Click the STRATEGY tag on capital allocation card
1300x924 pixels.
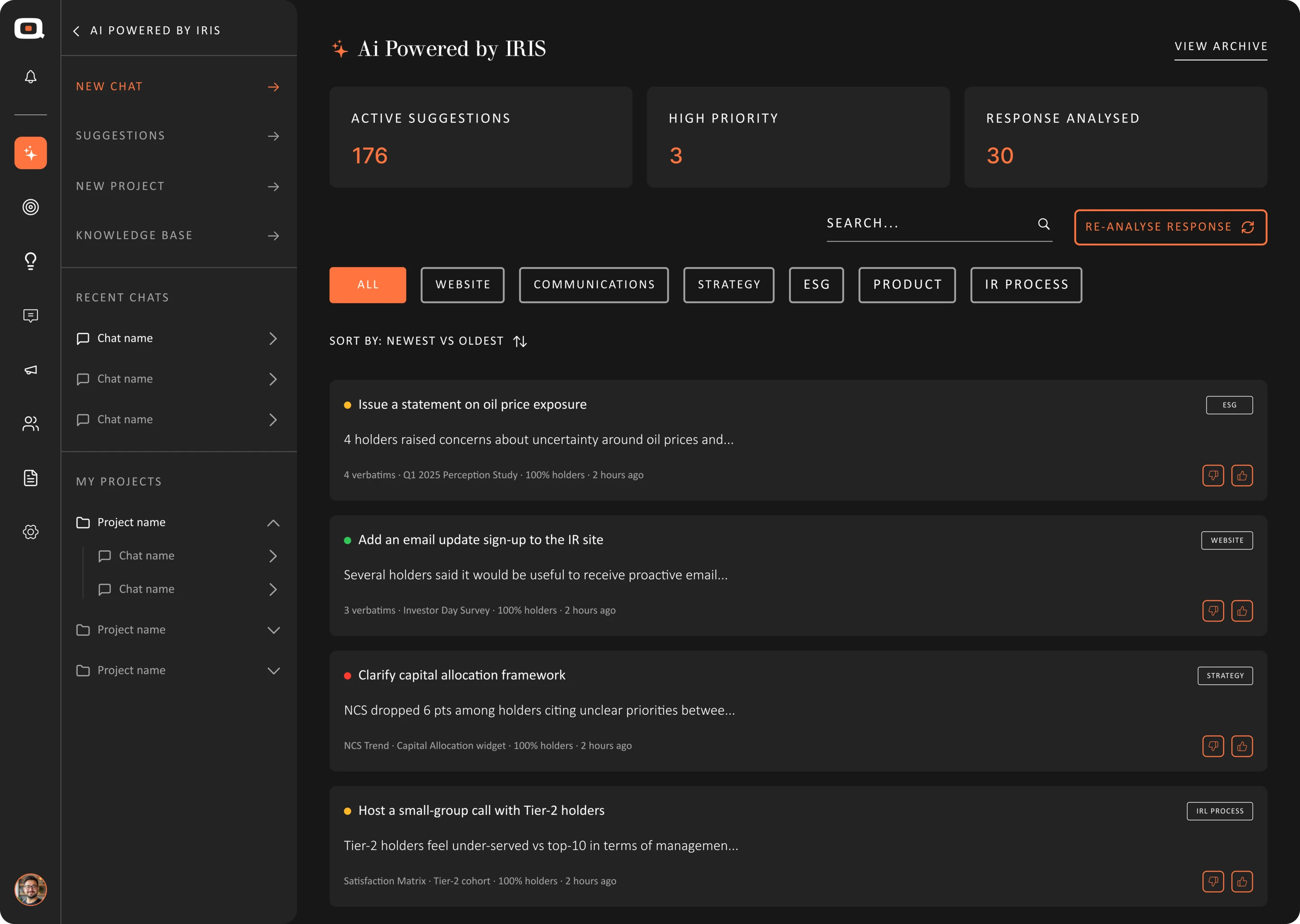[x=1225, y=676]
